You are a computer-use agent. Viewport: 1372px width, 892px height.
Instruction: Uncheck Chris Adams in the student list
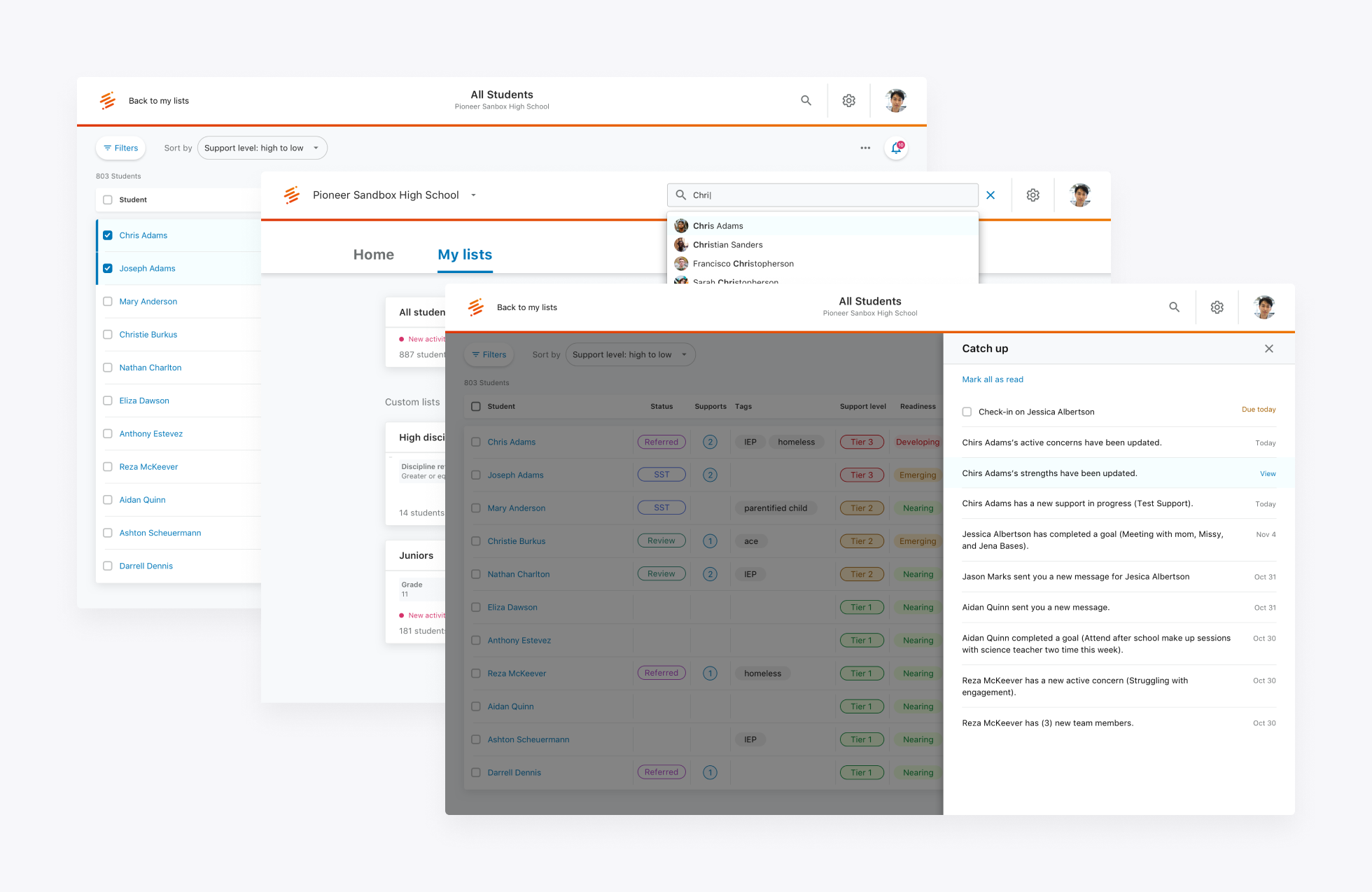(108, 235)
